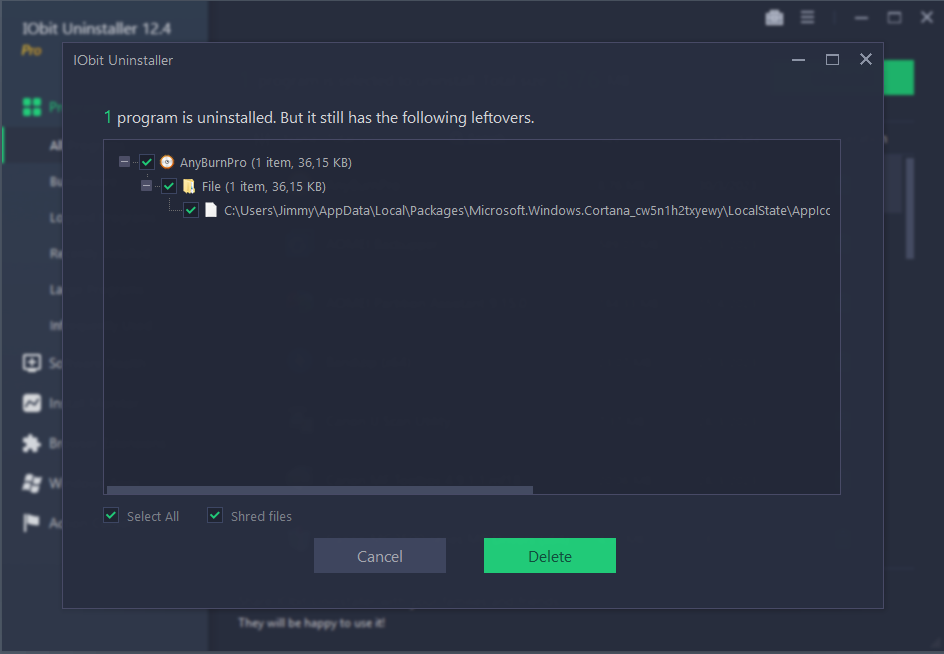The height and width of the screenshot is (654, 944).
Task: Click the green Delete button
Action: [550, 555]
